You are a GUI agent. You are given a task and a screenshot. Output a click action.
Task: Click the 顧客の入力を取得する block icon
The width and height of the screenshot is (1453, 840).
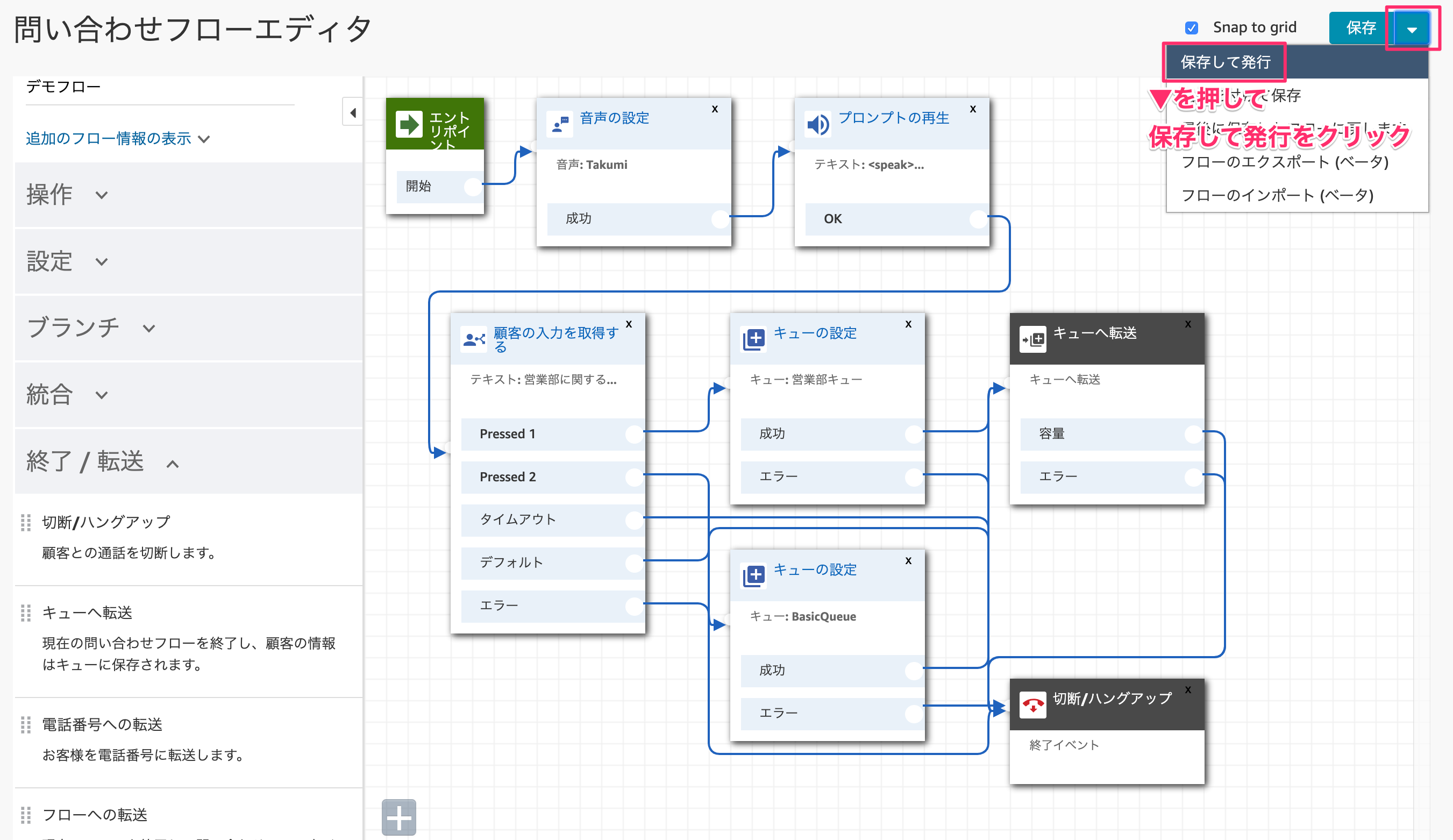pos(474,339)
